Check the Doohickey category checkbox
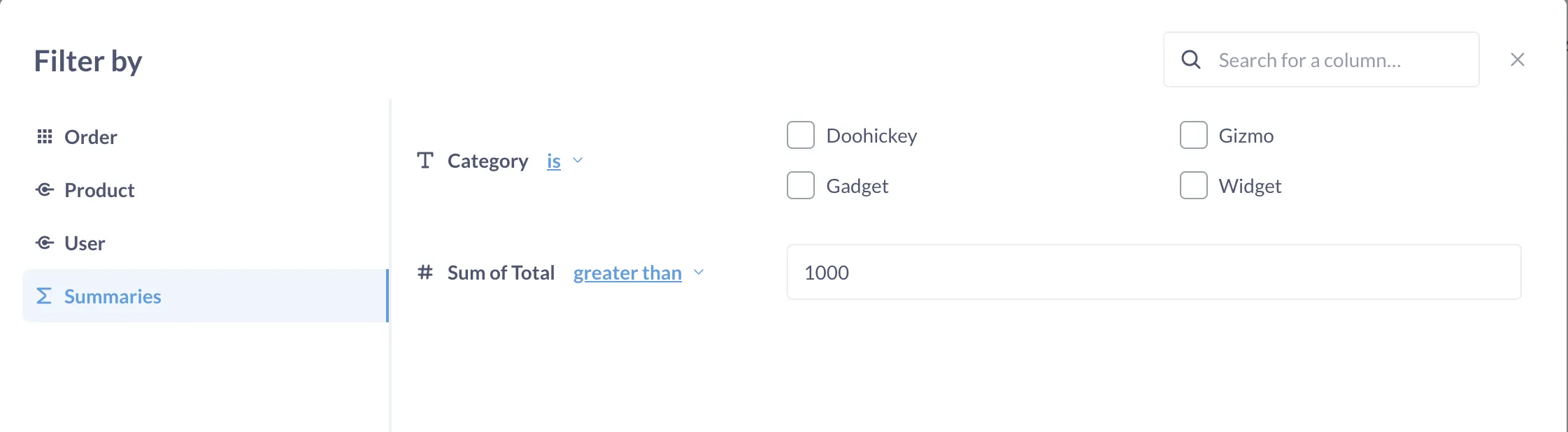1568x432 pixels. pyautogui.click(x=800, y=134)
